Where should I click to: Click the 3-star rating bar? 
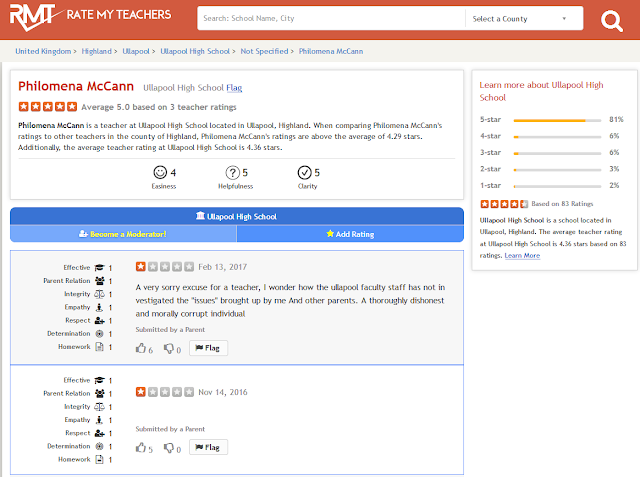557,153
